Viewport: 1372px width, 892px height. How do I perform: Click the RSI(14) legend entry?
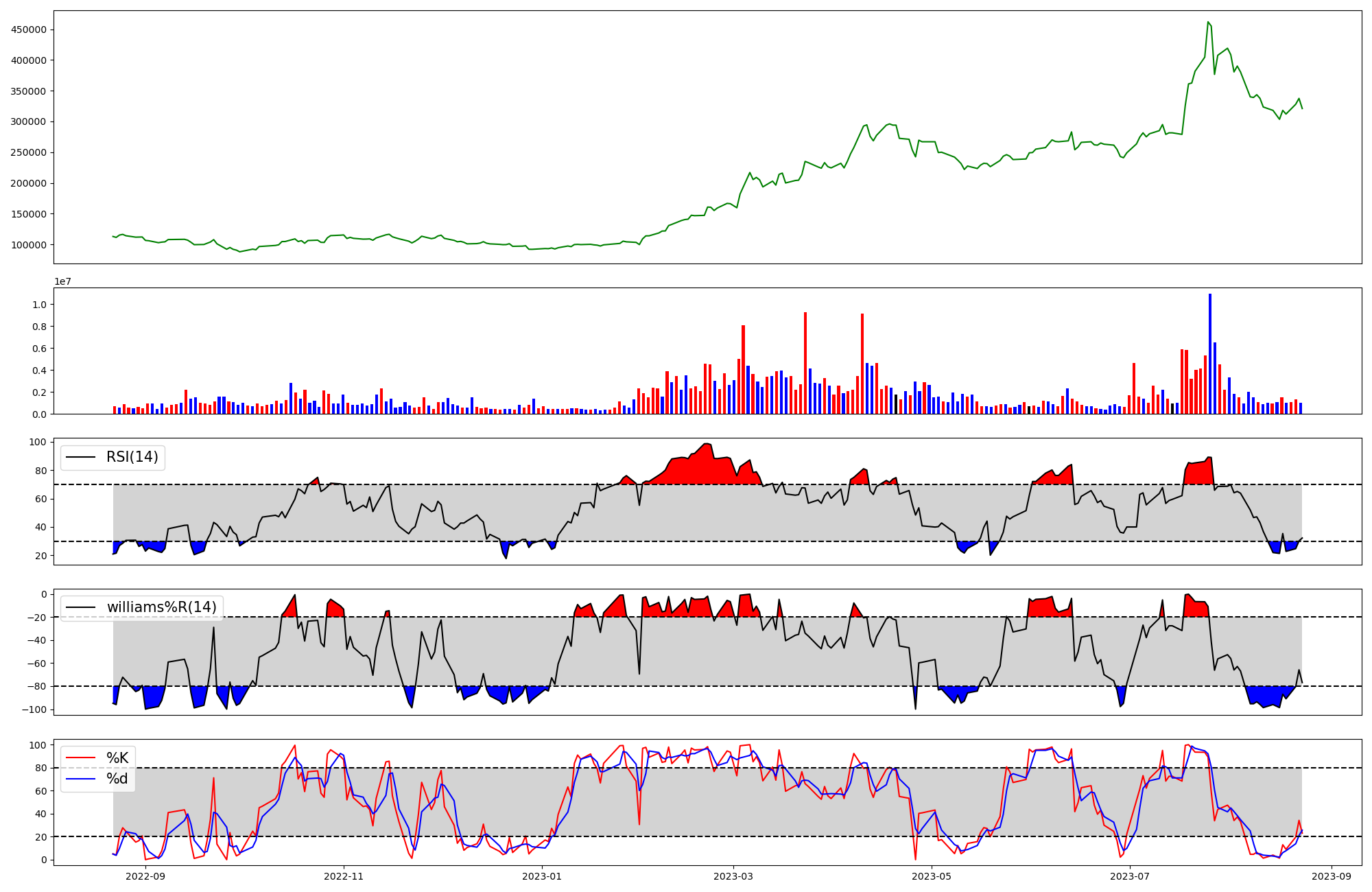(x=132, y=457)
